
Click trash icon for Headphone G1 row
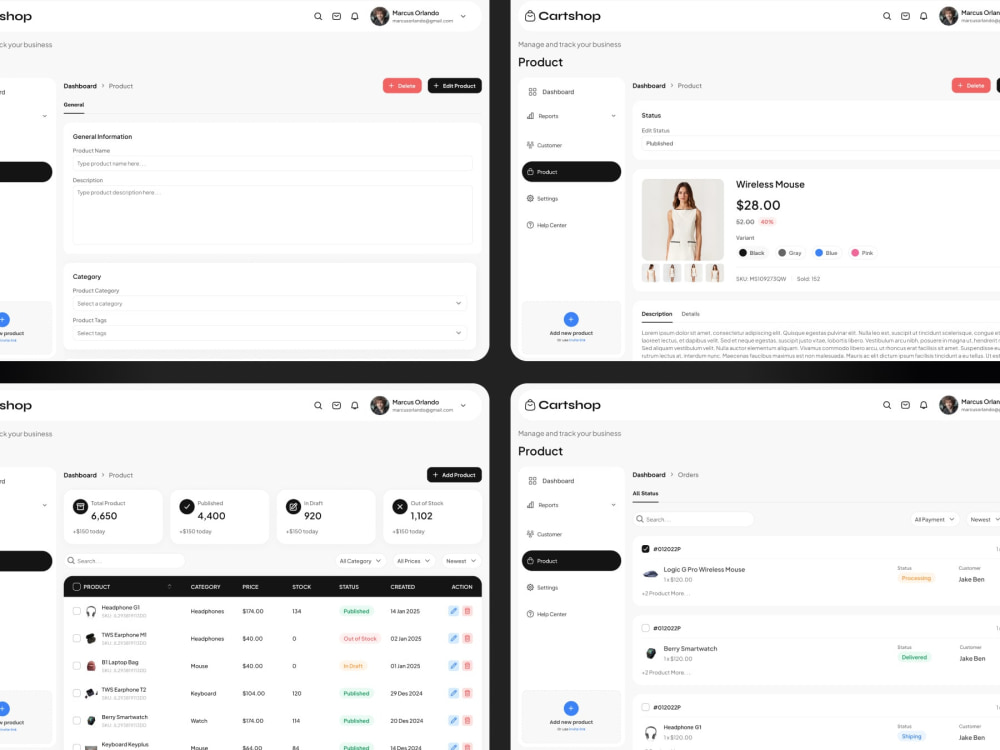[467, 611]
